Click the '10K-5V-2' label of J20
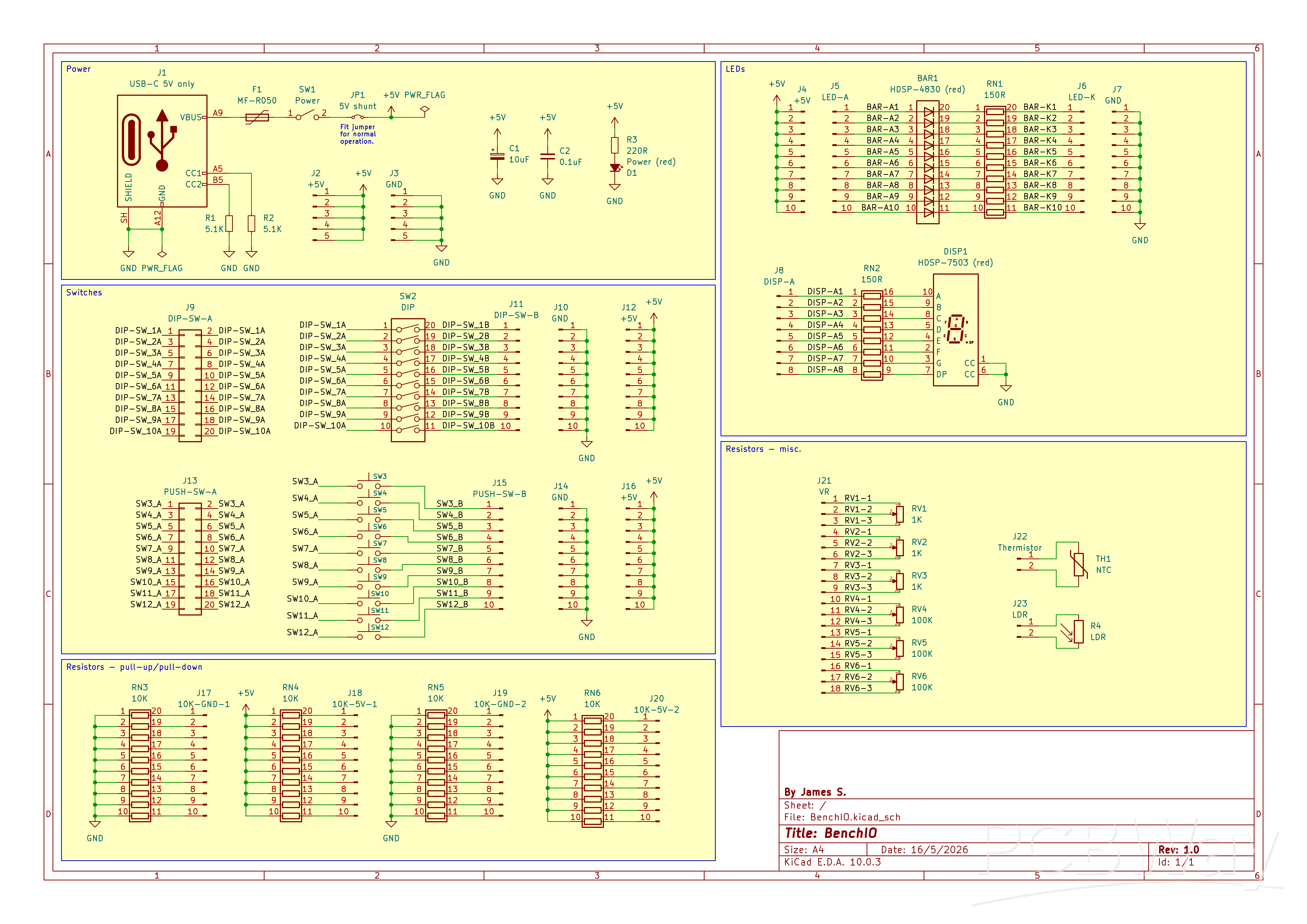1307x924 pixels. [x=656, y=710]
